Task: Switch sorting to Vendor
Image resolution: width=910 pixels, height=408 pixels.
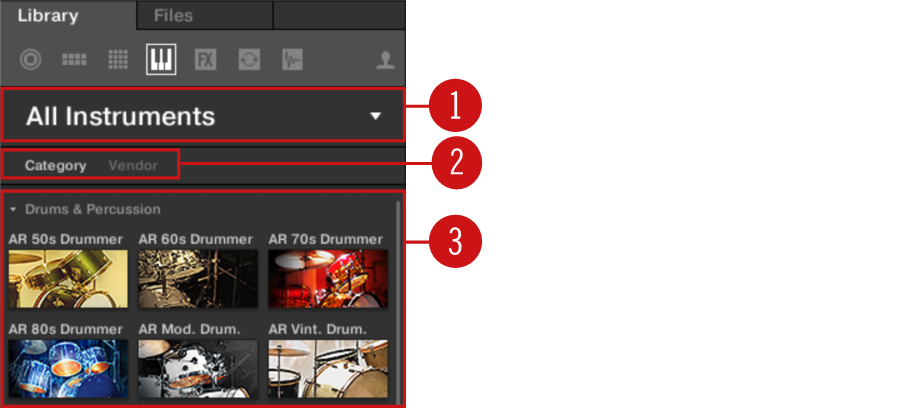Action: pyautogui.click(x=133, y=165)
